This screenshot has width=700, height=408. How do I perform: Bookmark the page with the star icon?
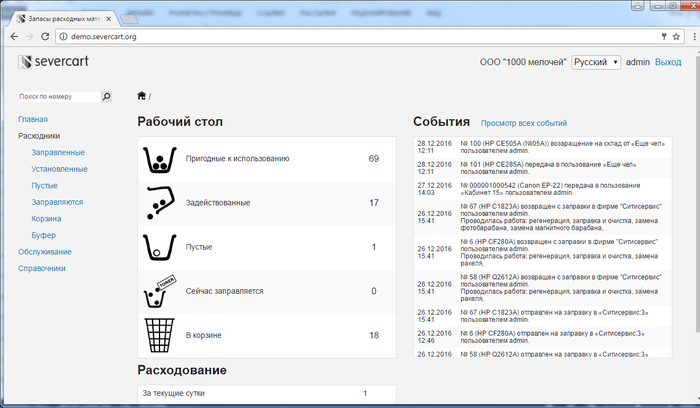(676, 37)
